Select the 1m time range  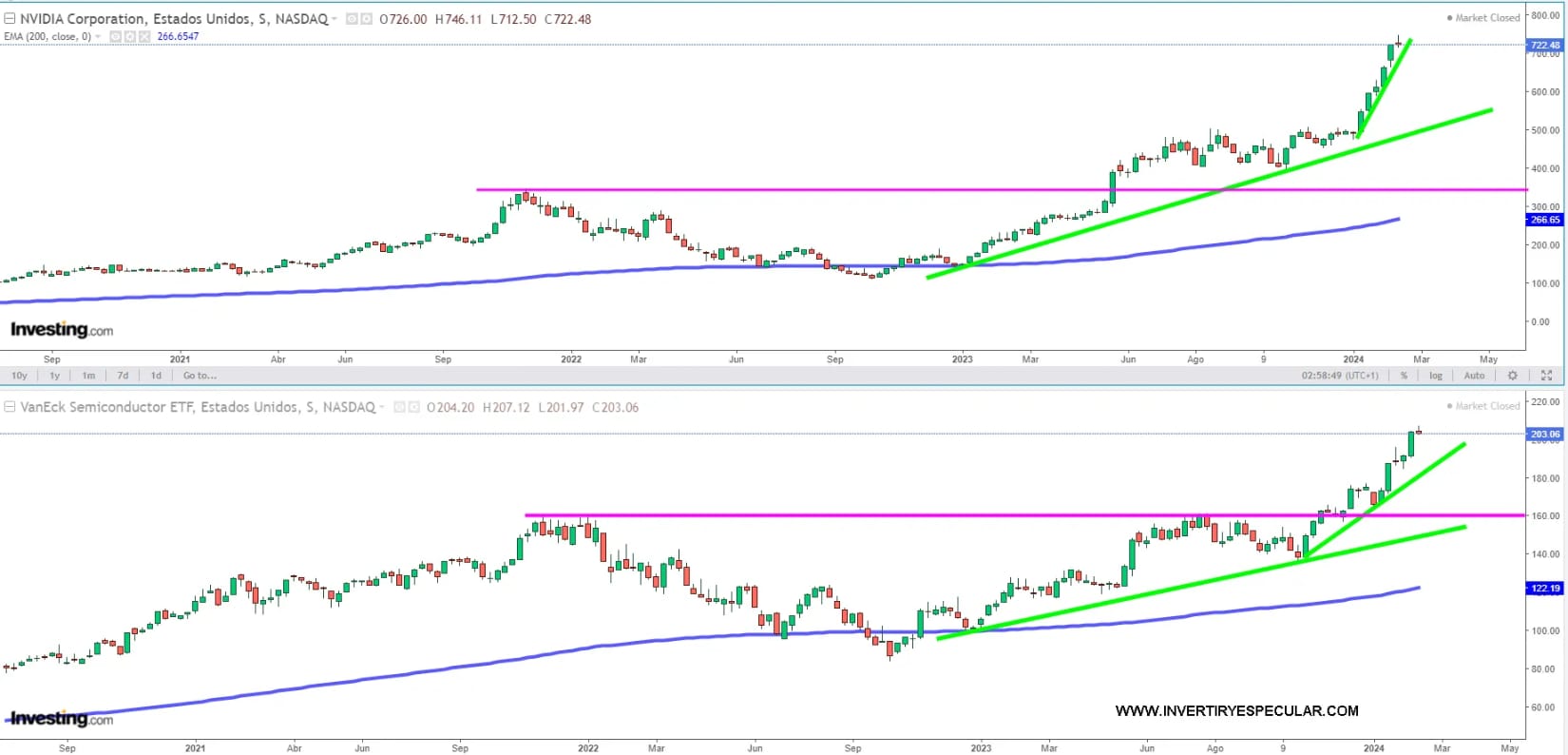pos(88,376)
